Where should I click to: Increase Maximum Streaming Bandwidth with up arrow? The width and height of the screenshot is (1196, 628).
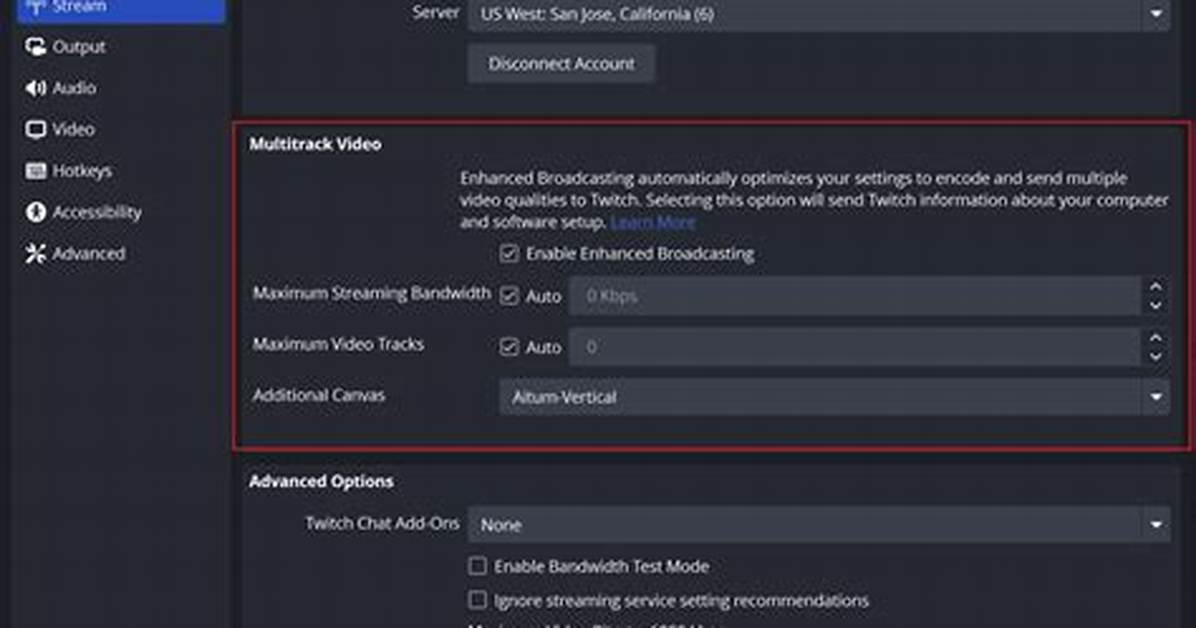pos(1156,287)
